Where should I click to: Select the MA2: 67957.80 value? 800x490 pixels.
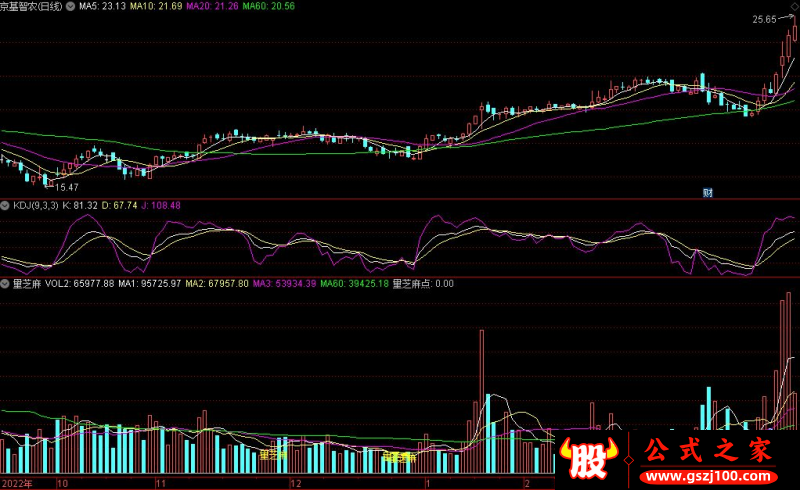(217, 284)
